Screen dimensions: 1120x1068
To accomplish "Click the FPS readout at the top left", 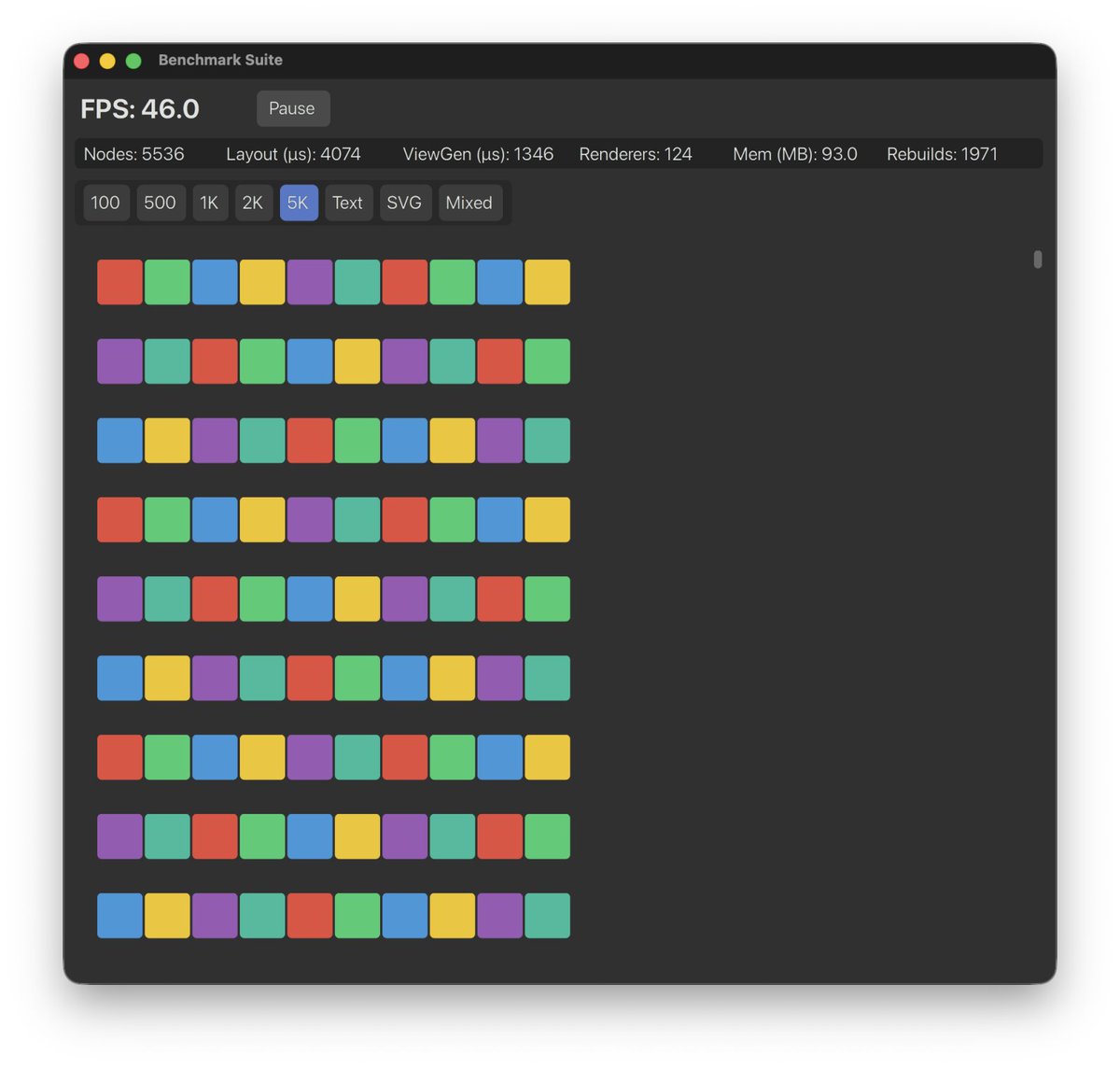I will pos(138,108).
